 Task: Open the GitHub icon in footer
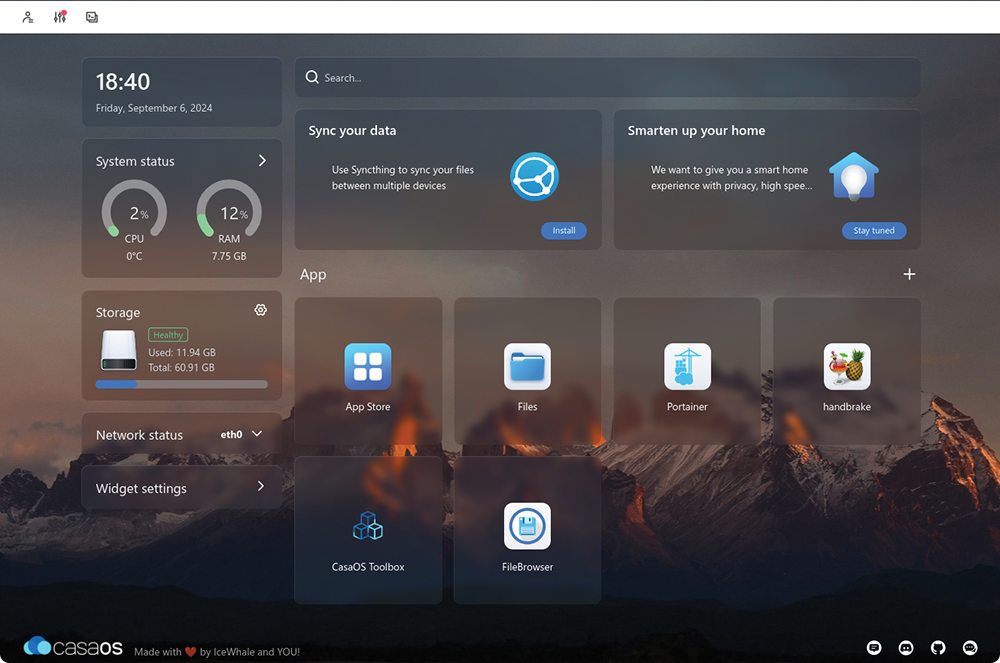point(938,648)
